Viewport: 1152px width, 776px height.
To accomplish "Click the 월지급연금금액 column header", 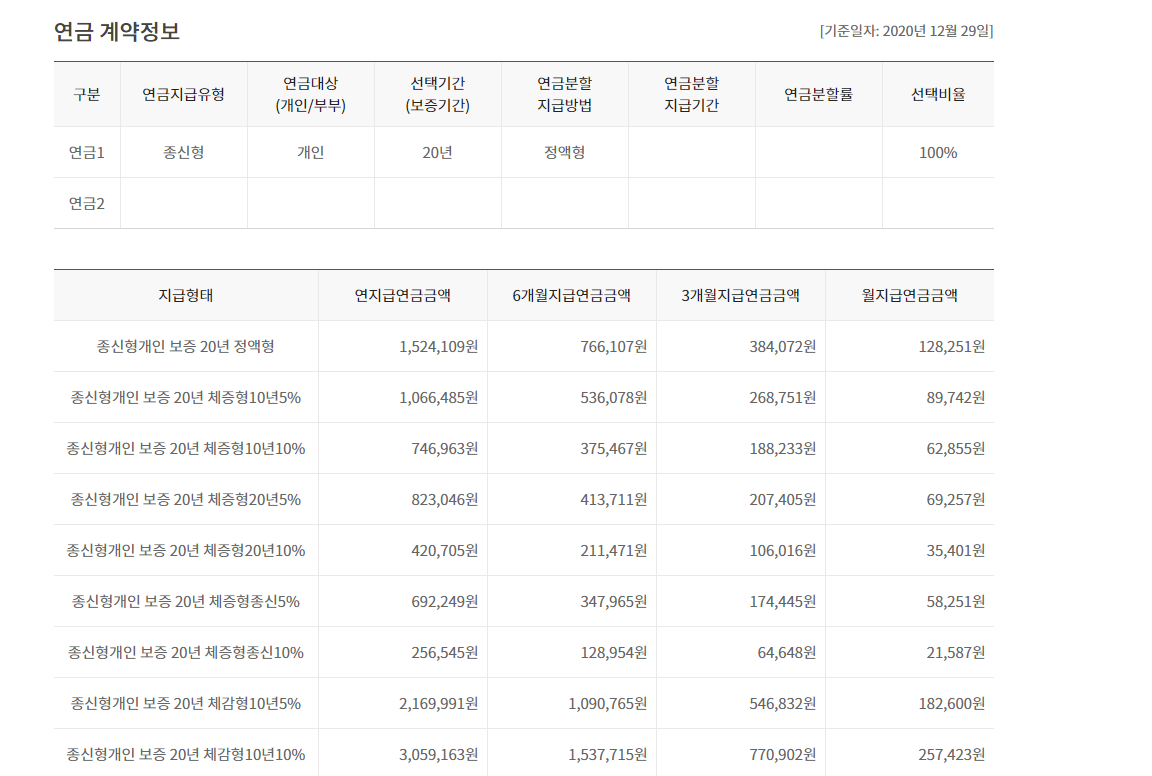I will pyautogui.click(x=910, y=295).
